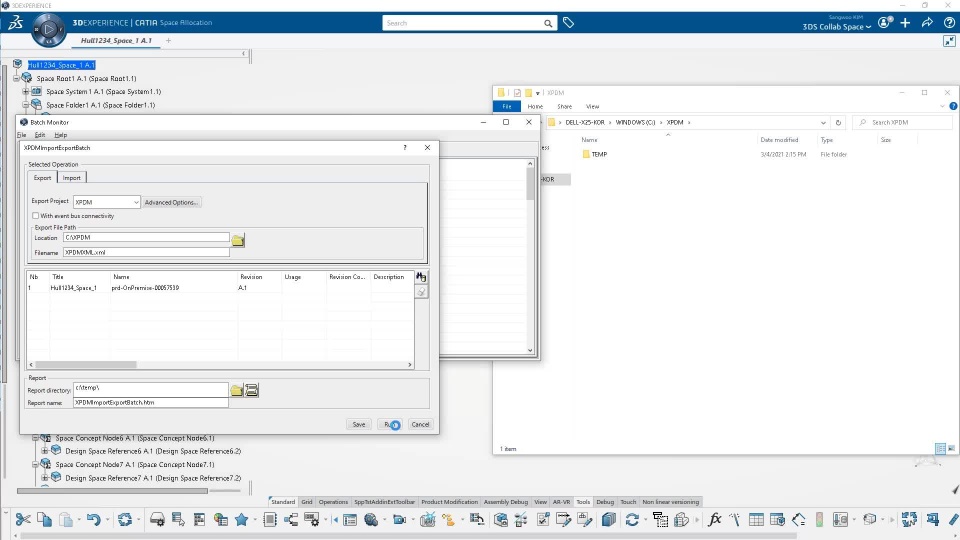The image size is (960, 540).
Task: Click the refresh arrows icon in Tools toolbar
Action: tap(632, 520)
